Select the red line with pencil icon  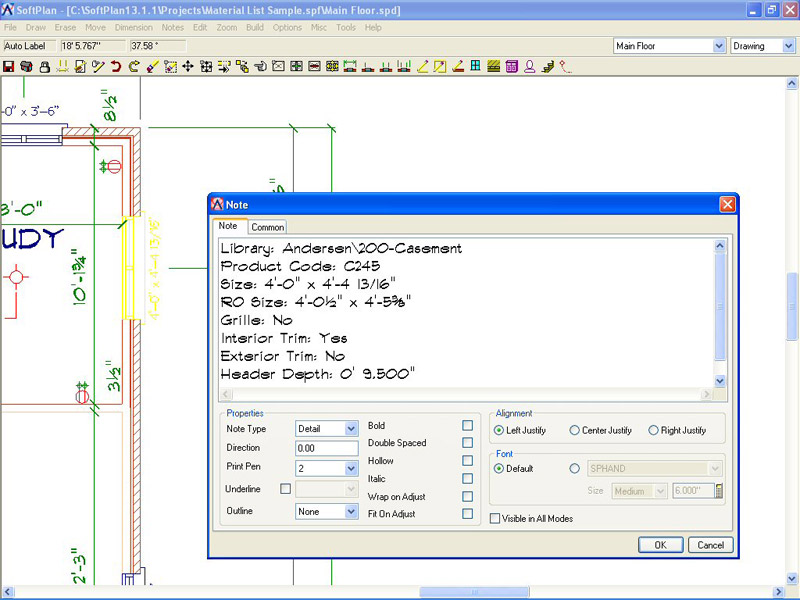point(458,66)
